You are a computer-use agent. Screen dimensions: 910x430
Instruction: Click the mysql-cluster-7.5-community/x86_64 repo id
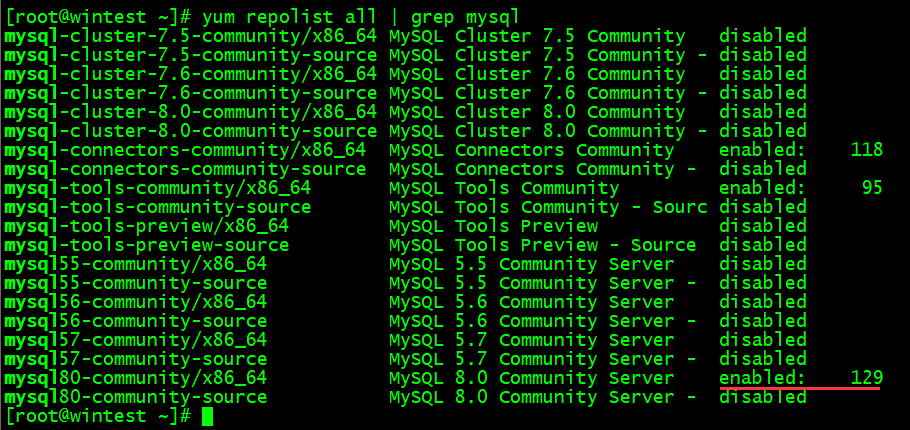point(190,36)
